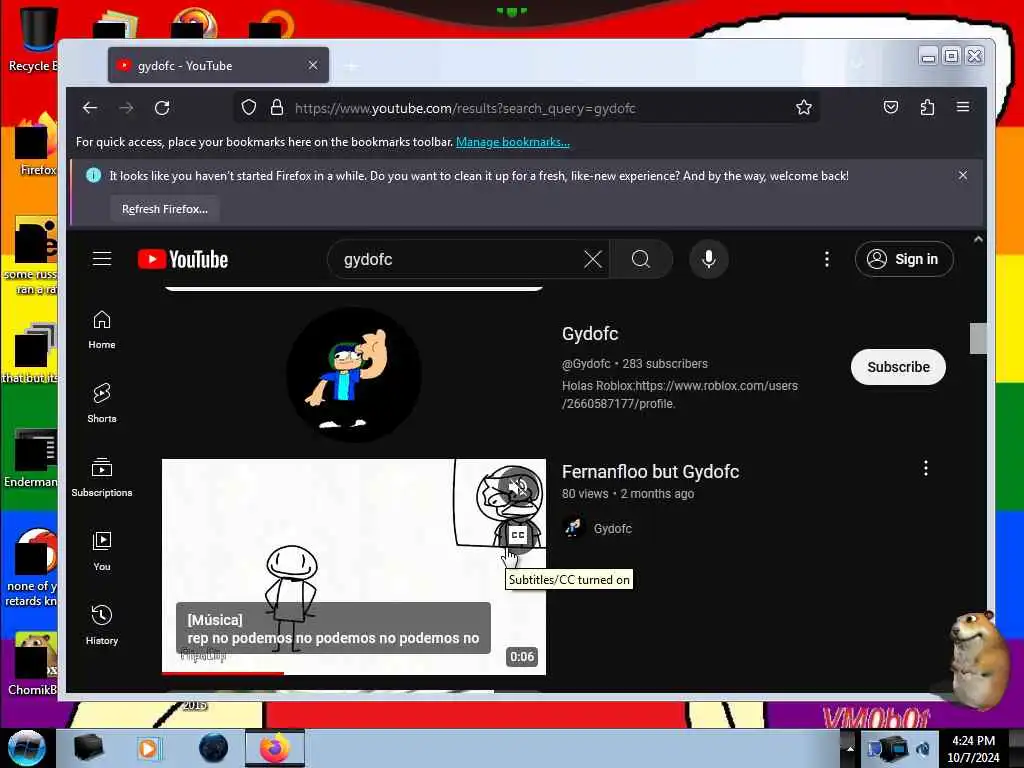Viewport: 1024px width, 768px height.
Task: Open globe browser taskbar icon
Action: coord(214,748)
